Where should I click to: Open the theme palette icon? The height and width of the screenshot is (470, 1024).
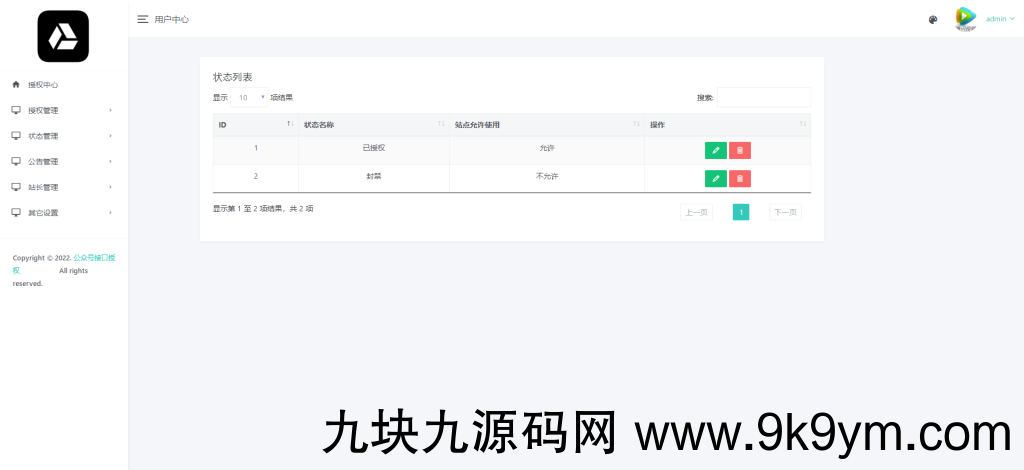coord(933,20)
